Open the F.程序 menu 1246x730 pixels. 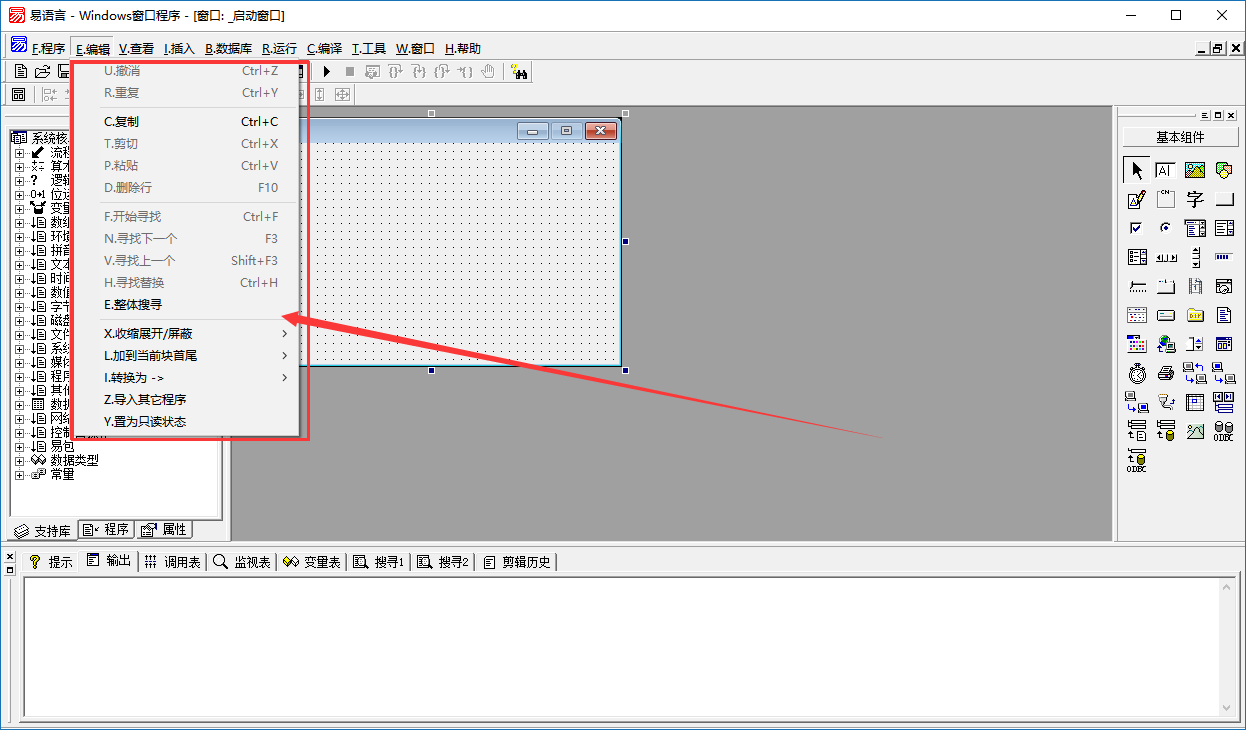click(x=48, y=48)
